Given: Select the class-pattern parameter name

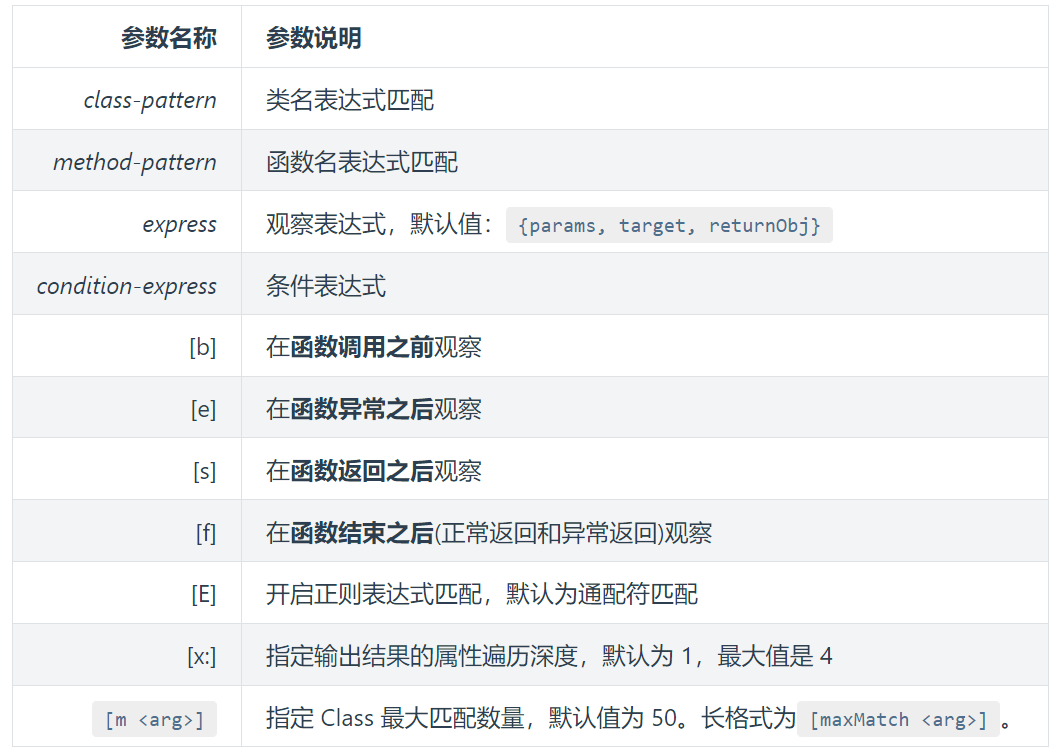Looking at the screenshot, I should (150, 100).
